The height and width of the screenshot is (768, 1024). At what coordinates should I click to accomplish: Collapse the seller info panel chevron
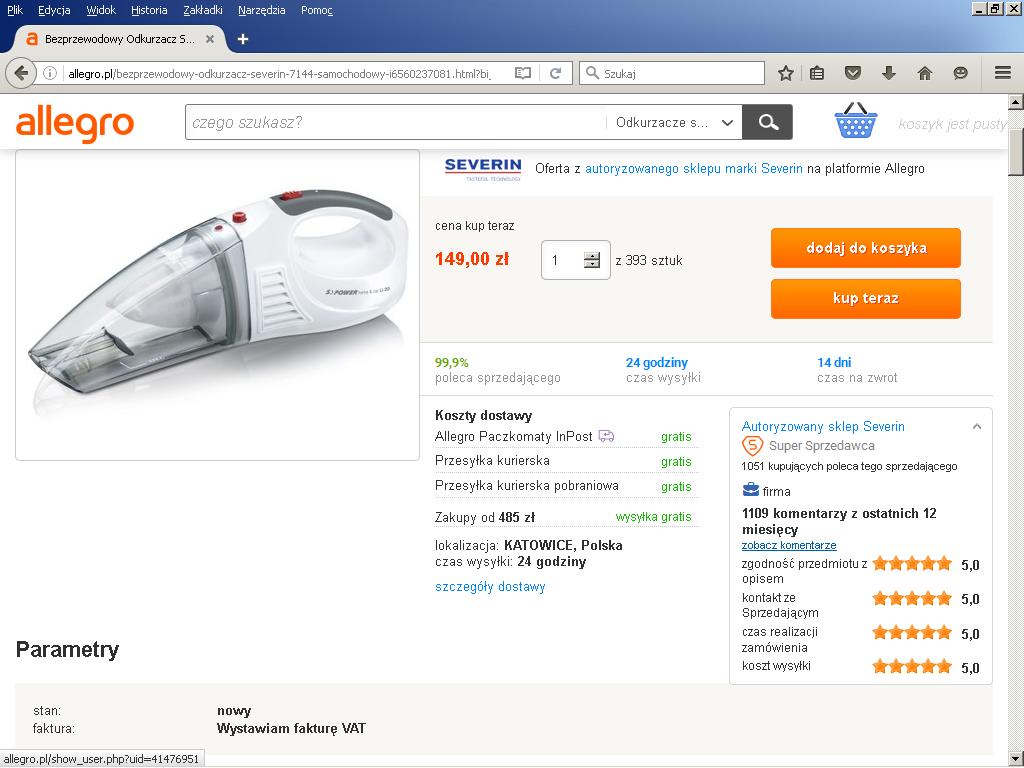coord(977,426)
